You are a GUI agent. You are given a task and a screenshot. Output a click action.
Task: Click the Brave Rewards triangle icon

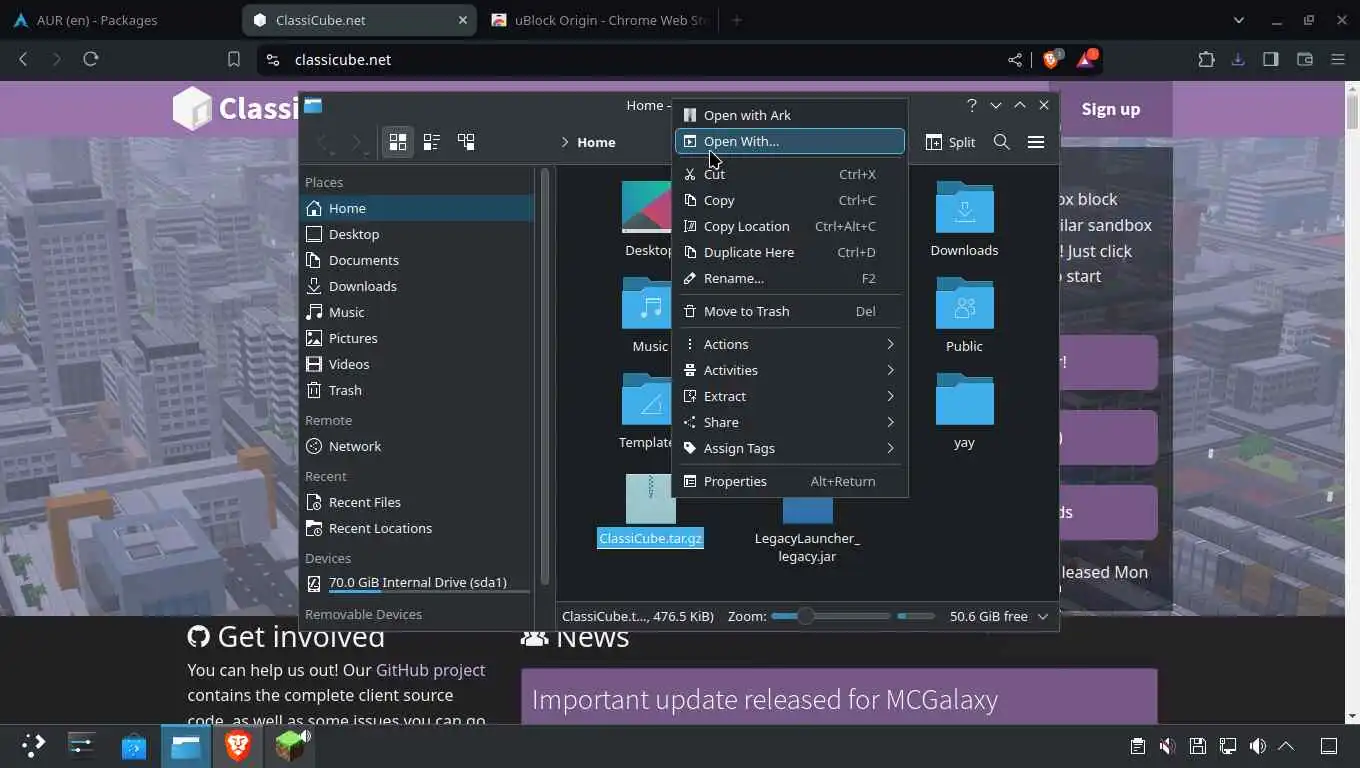[x=1086, y=59]
